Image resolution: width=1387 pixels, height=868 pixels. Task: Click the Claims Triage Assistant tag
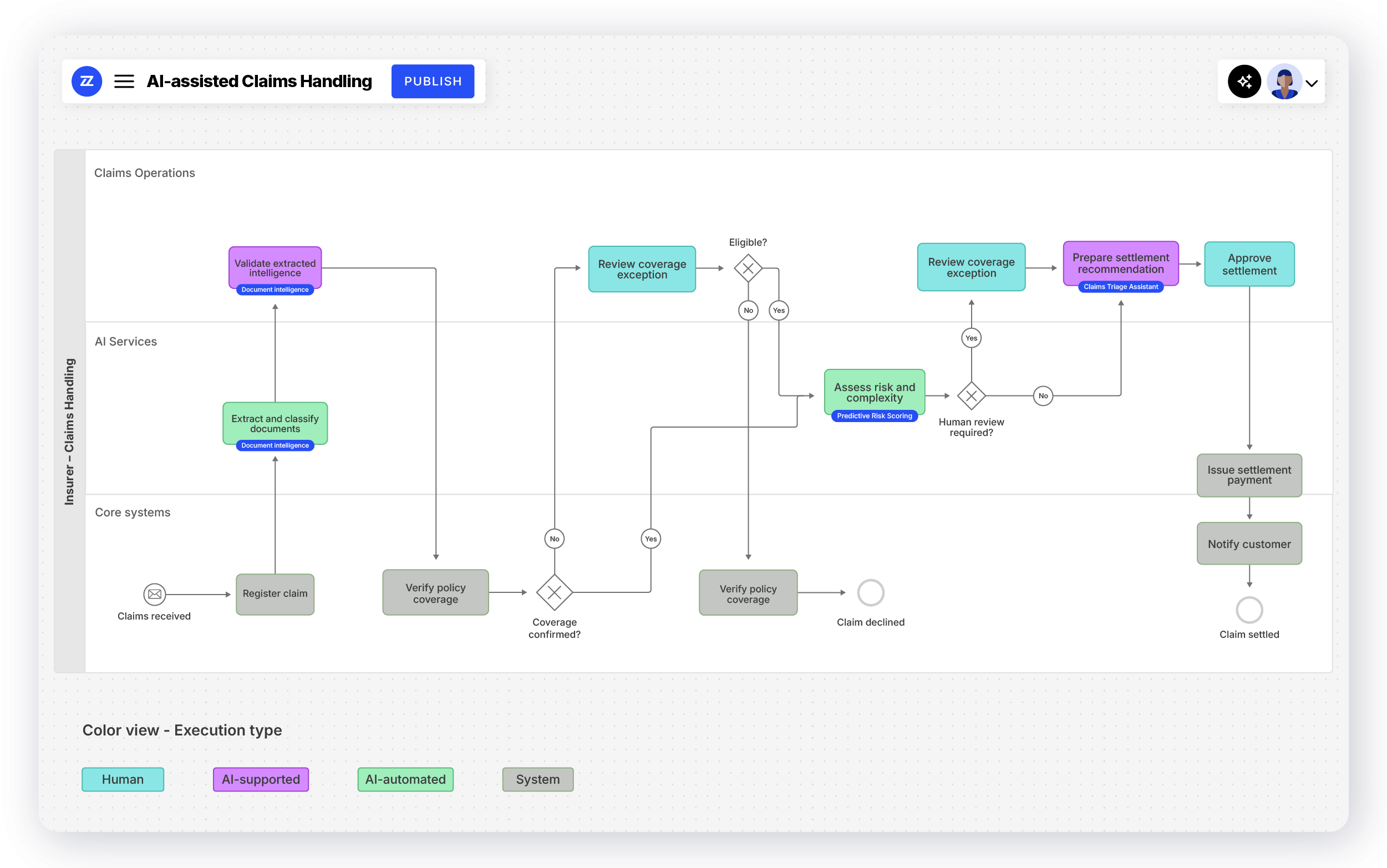click(1120, 286)
